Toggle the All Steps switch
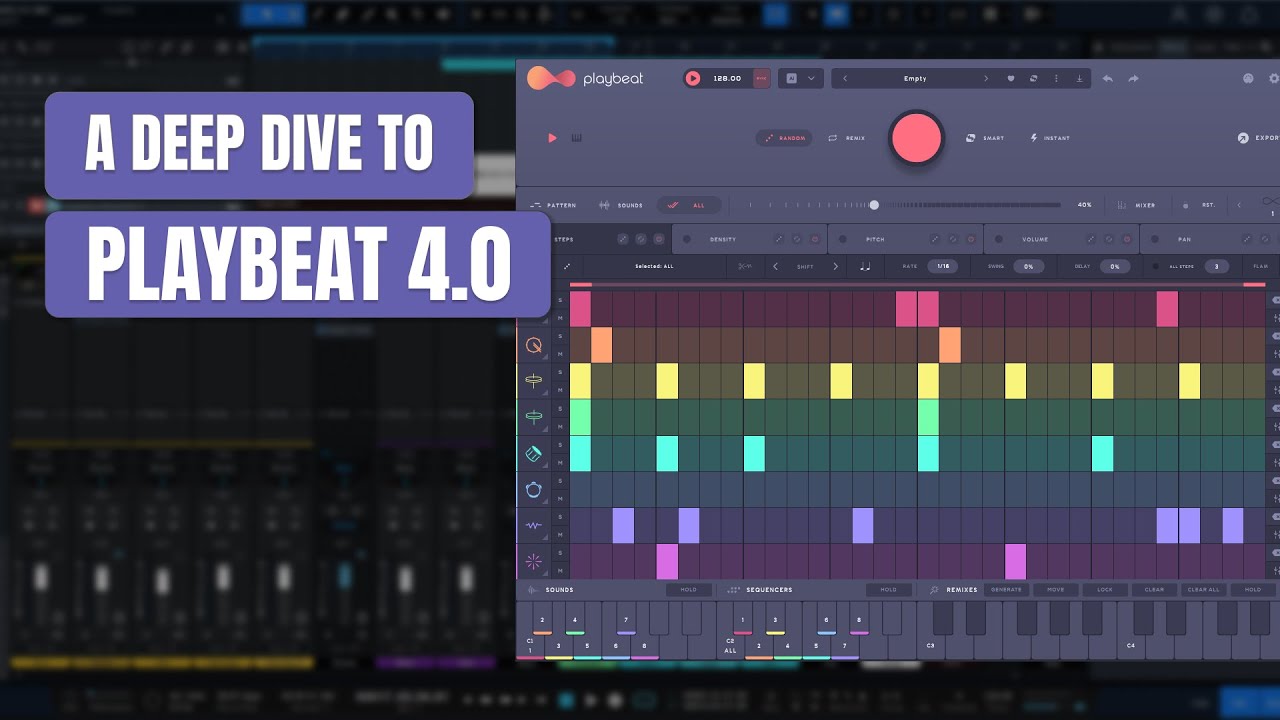This screenshot has height=720, width=1280. tap(1156, 266)
